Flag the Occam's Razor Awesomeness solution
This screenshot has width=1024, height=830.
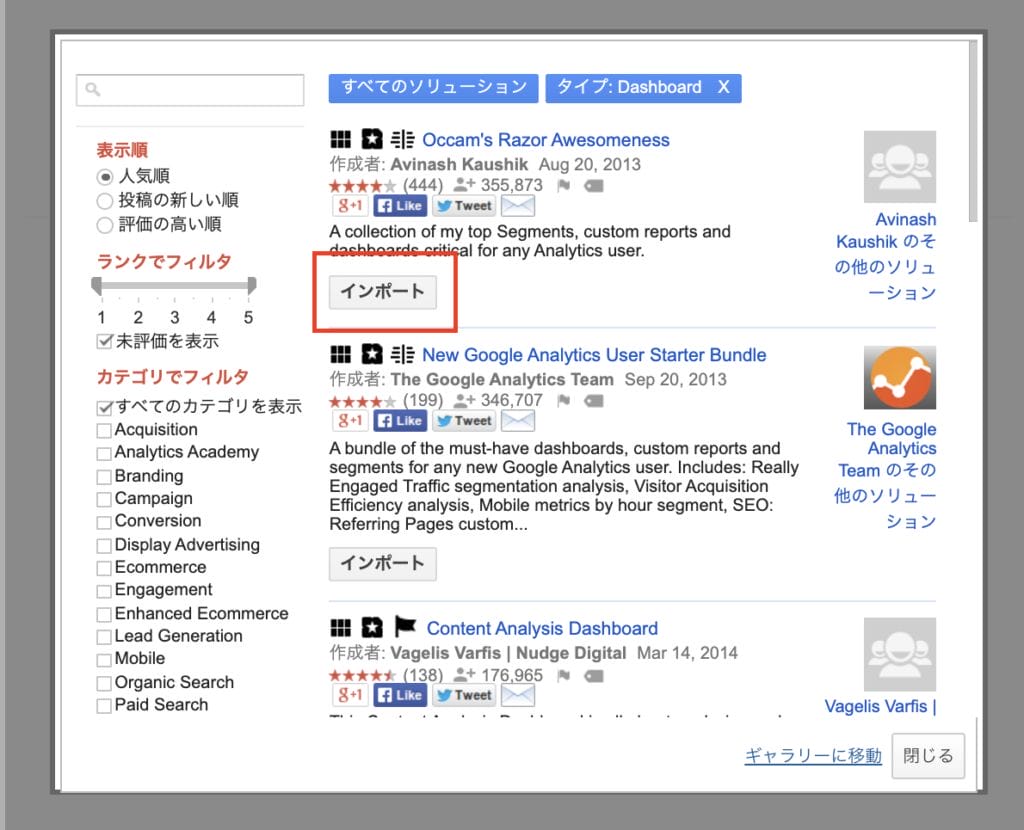(x=564, y=186)
